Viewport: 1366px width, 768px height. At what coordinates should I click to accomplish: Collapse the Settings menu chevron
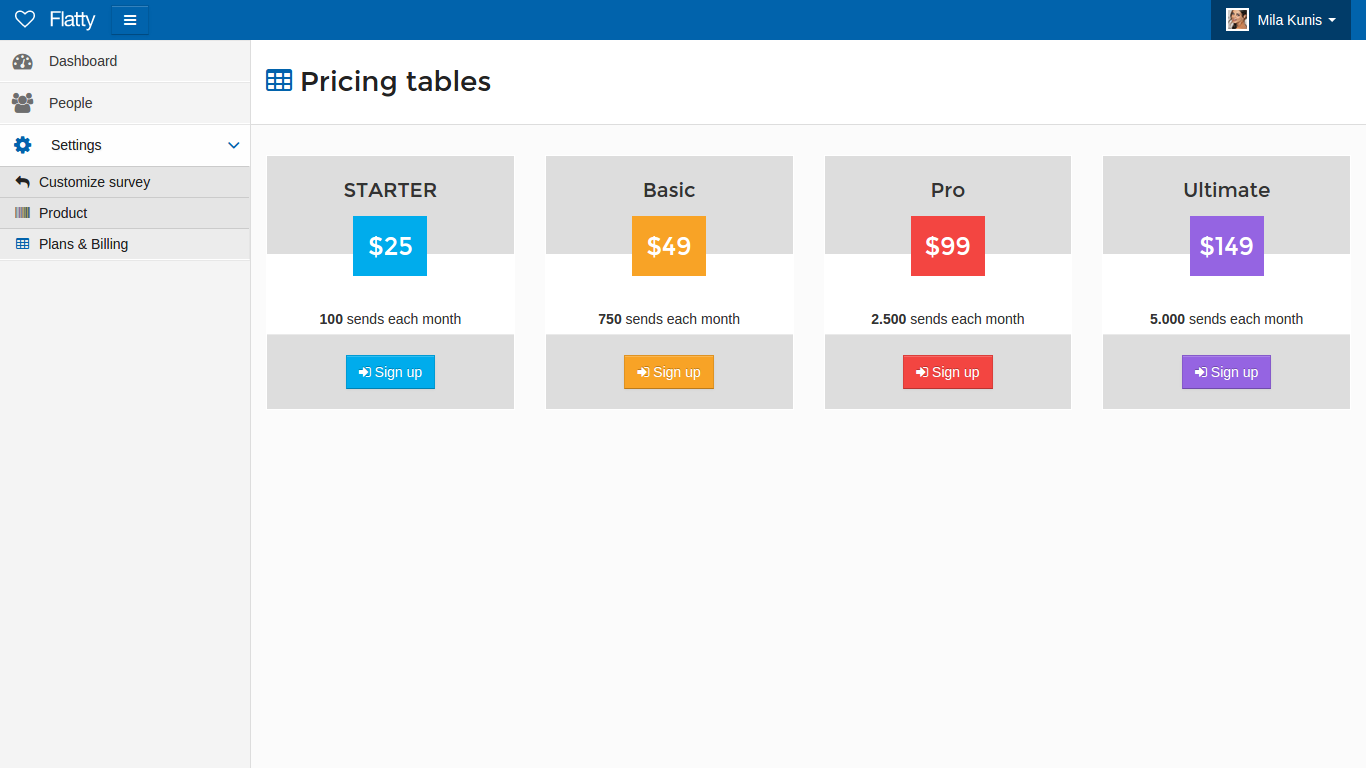point(234,145)
